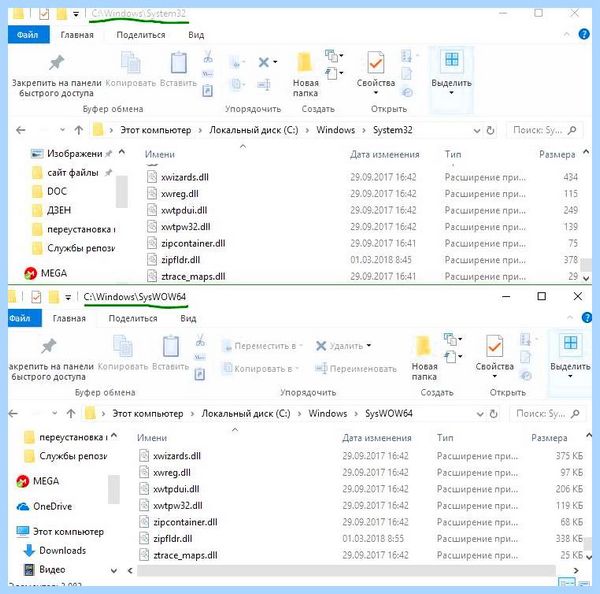This screenshot has width=600, height=594.
Task: Open Свойства in SysWOW64 ribbon
Action: [x=494, y=356]
